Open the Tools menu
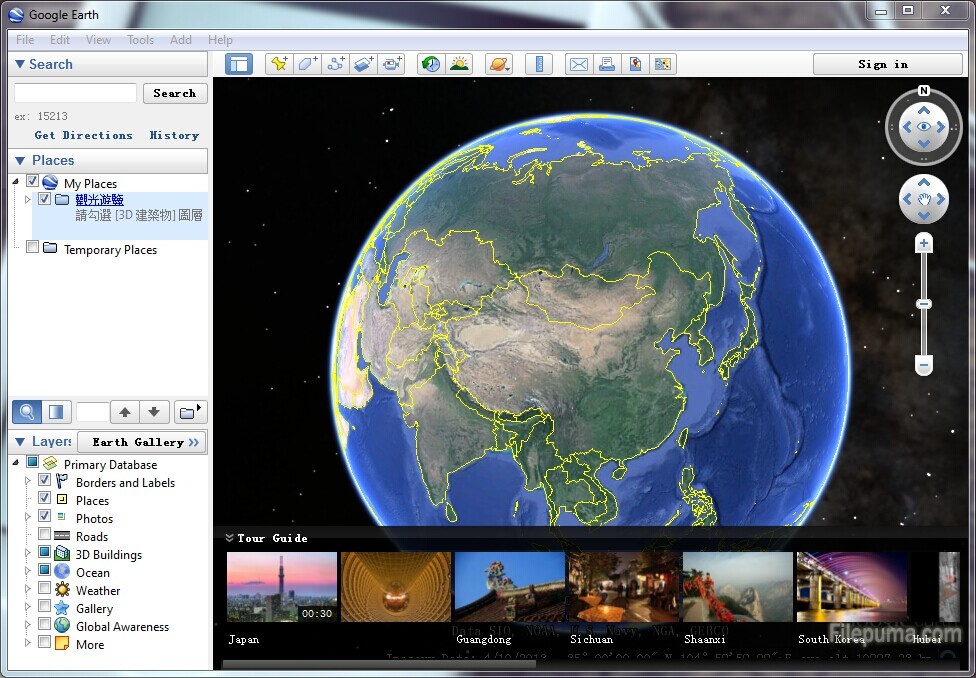 (x=140, y=40)
